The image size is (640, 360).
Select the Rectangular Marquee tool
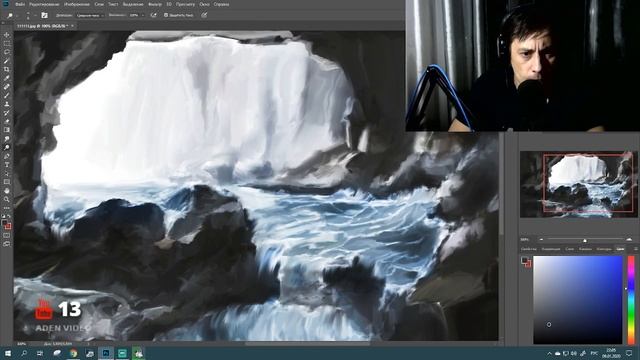coord(7,44)
